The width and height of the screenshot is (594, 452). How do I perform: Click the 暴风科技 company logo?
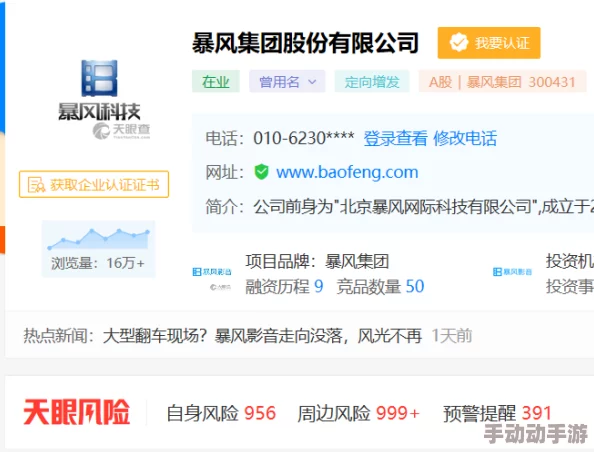coord(99,90)
